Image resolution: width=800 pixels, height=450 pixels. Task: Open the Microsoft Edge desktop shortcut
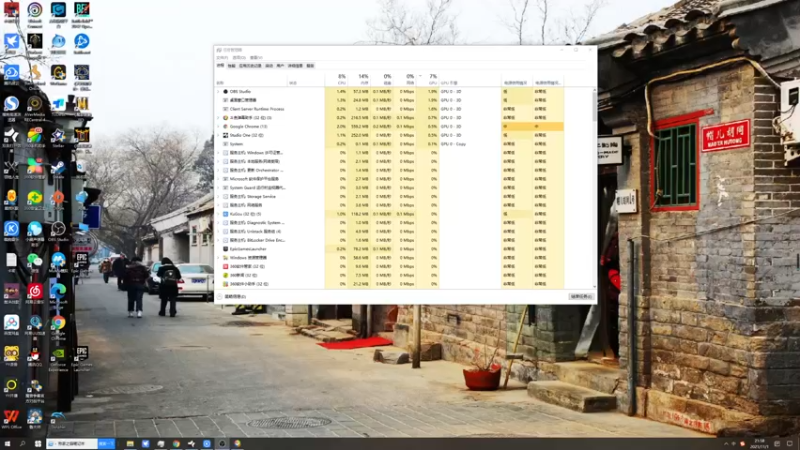58,295
